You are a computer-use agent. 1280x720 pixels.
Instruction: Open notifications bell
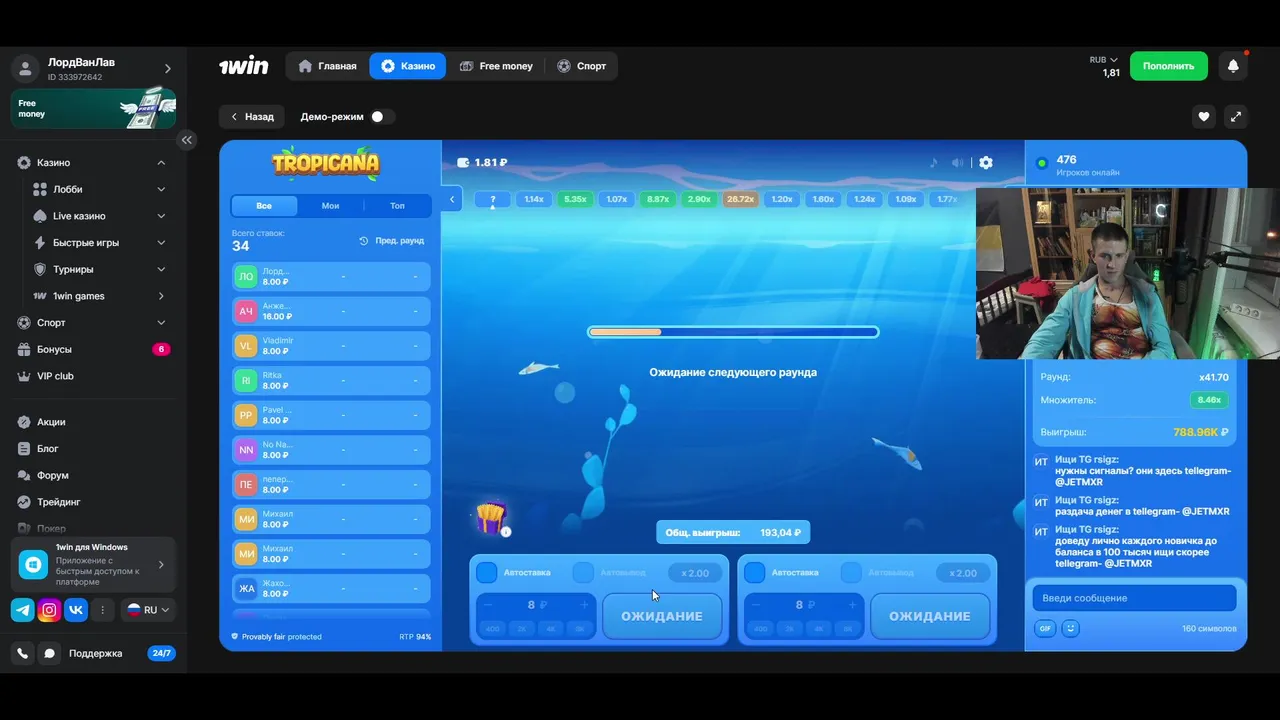[x=1233, y=66]
